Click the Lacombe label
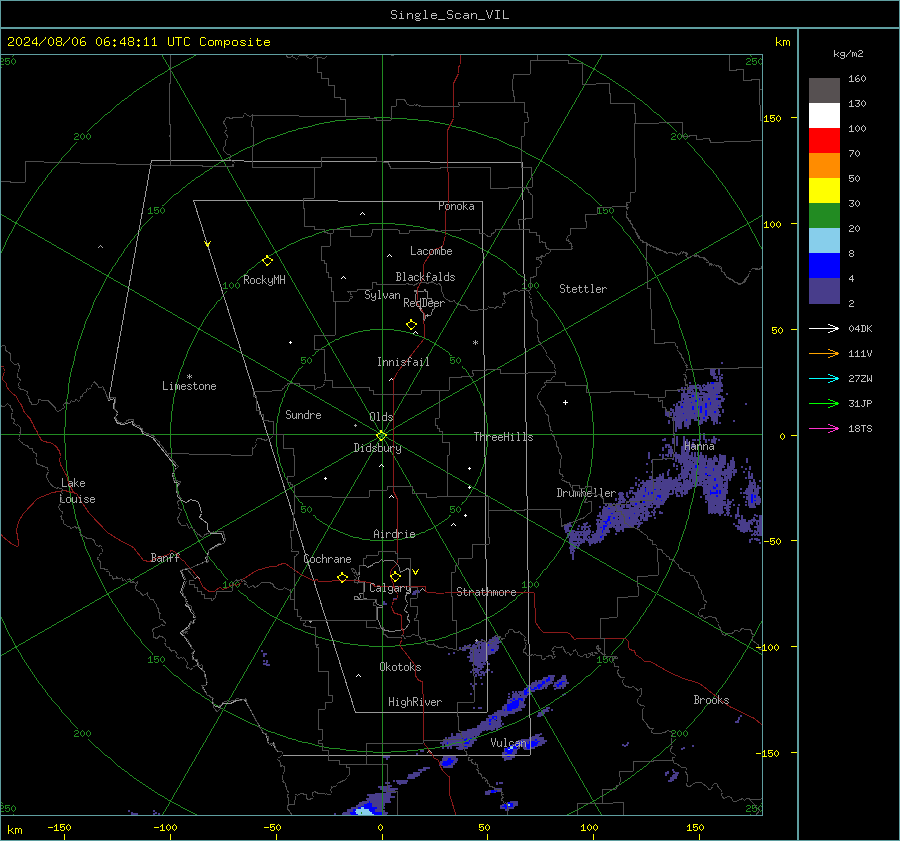Screen dimensions: 900x841 [431, 251]
